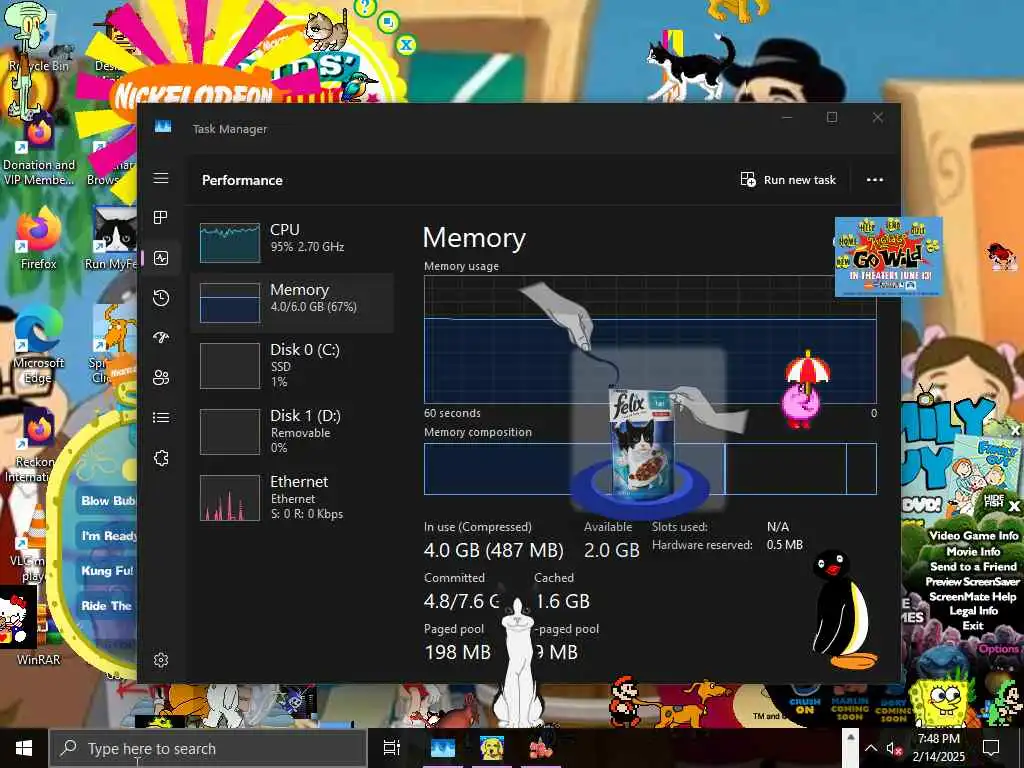The height and width of the screenshot is (768, 1024).
Task: Open Task Manager Settings gear icon
Action: point(161,660)
